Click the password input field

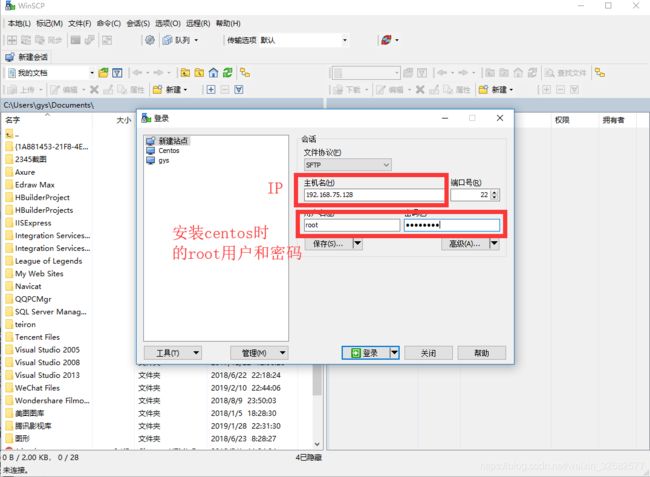(x=452, y=225)
